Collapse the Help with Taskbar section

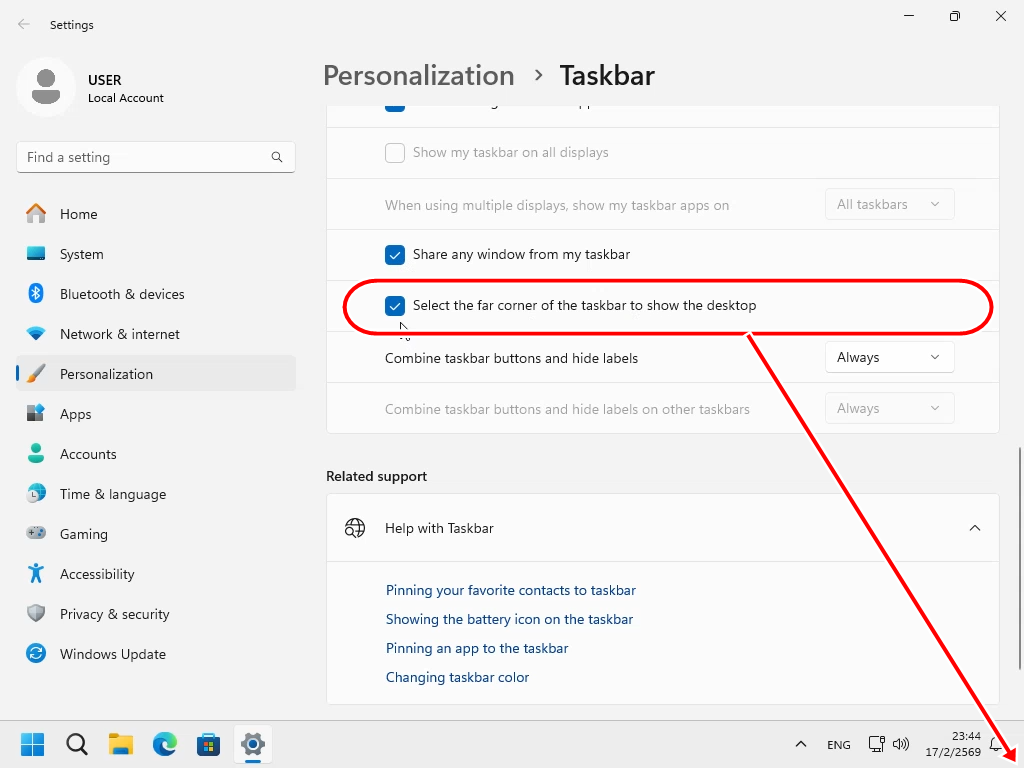(x=974, y=528)
